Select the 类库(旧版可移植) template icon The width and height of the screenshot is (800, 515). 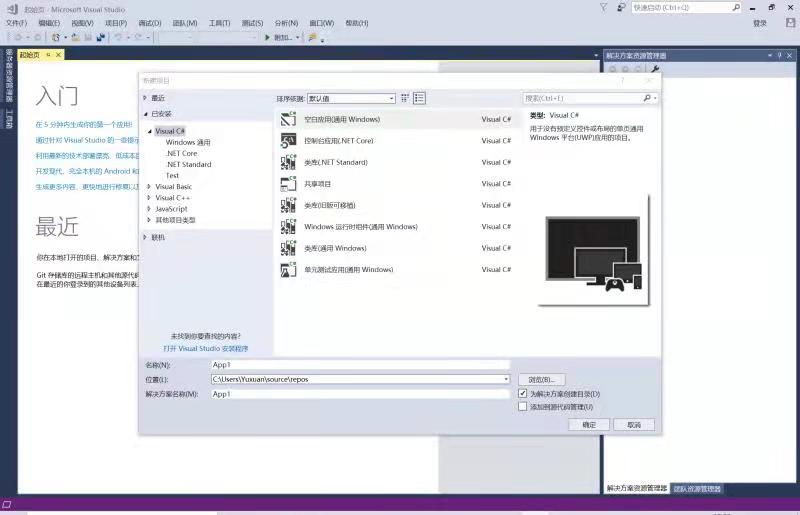(288, 205)
